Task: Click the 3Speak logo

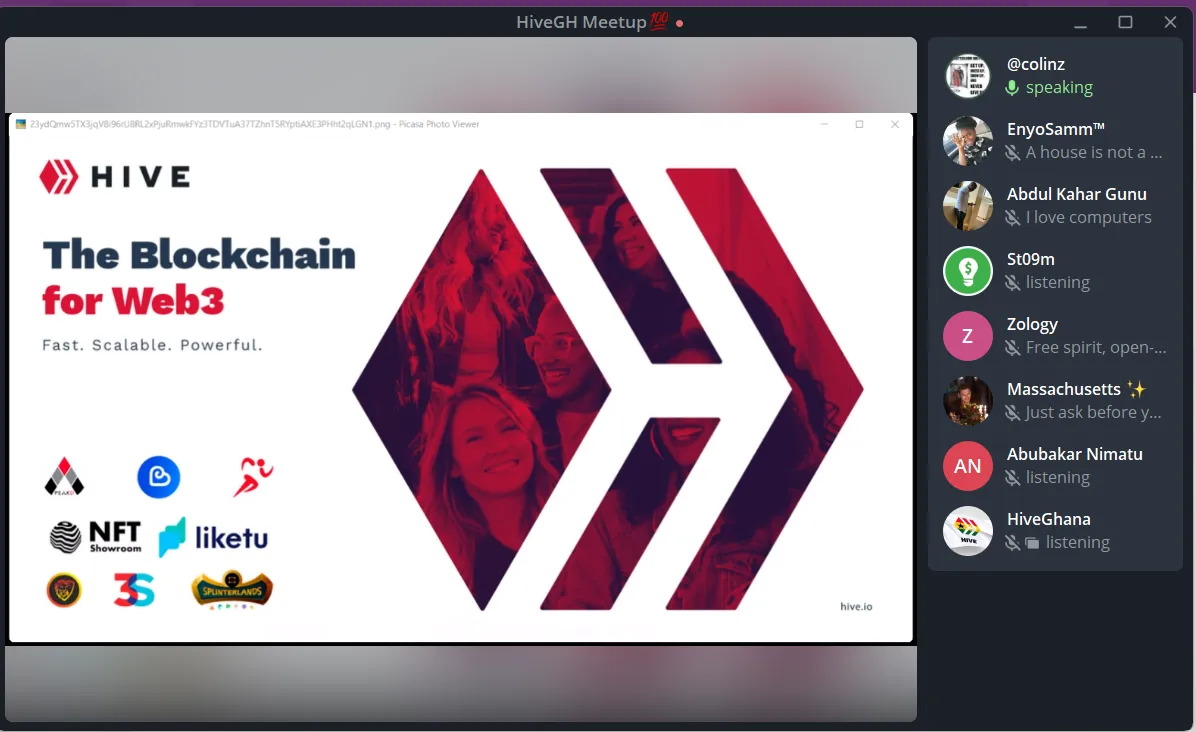Action: pos(134,590)
